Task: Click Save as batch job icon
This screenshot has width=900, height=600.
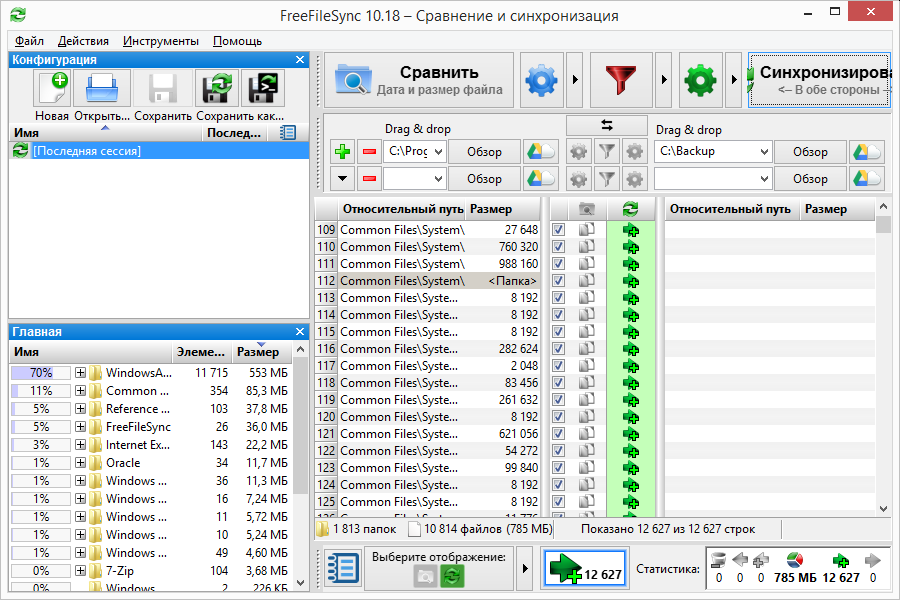Action: tap(263, 88)
